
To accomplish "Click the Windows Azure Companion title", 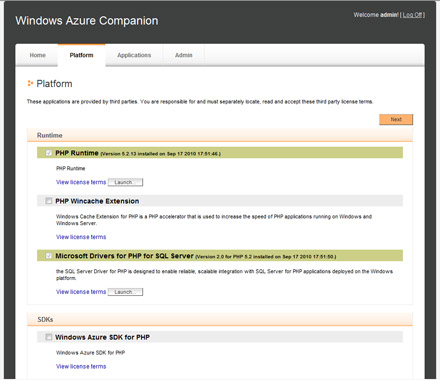I will [x=87, y=21].
